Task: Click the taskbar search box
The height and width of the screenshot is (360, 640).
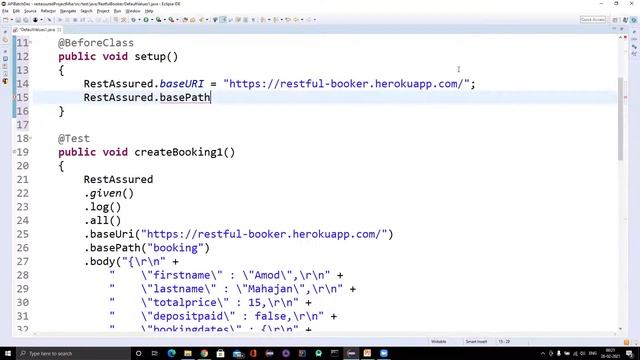Action: (73, 353)
